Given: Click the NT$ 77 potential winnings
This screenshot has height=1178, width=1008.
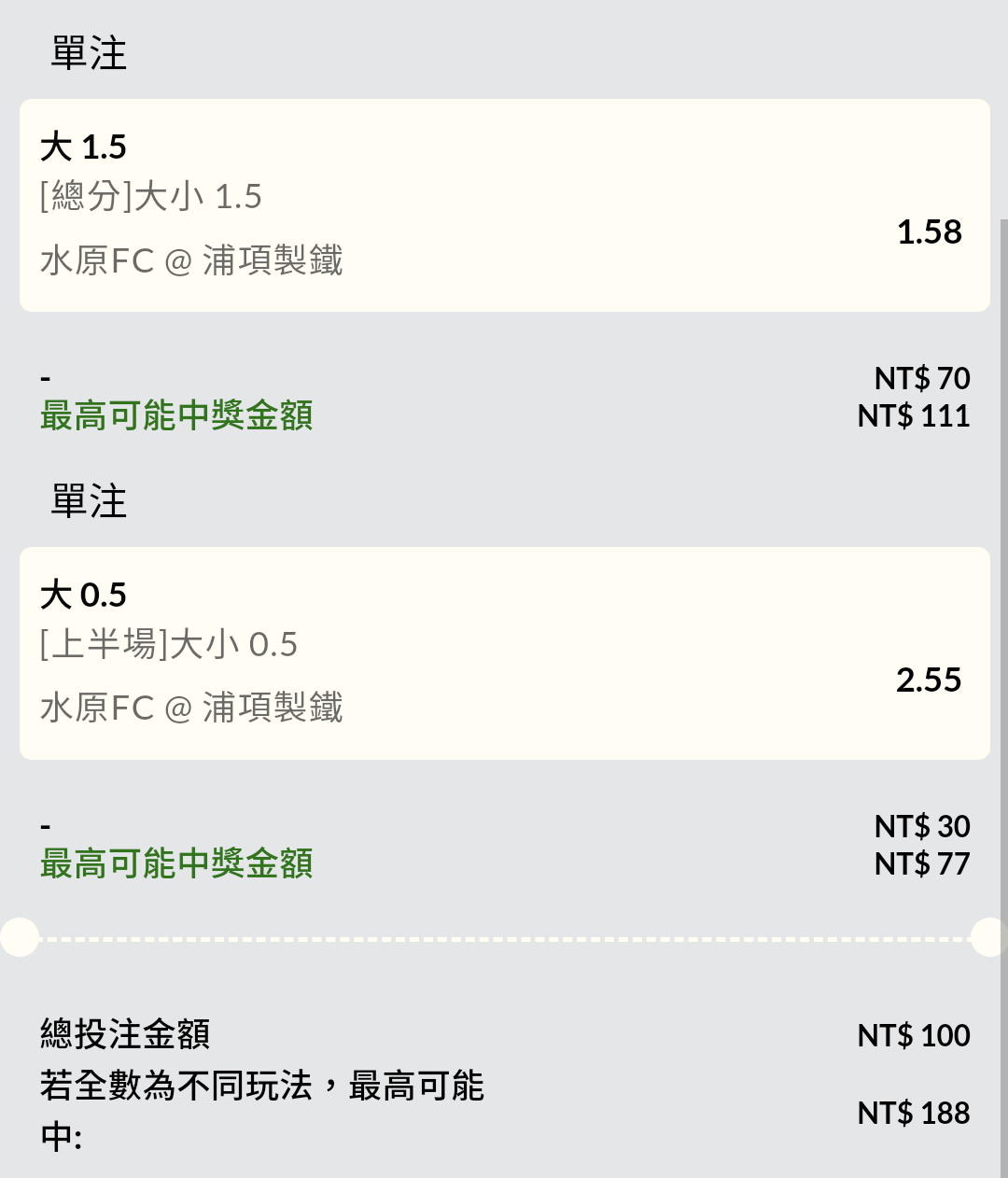Looking at the screenshot, I should 921,863.
